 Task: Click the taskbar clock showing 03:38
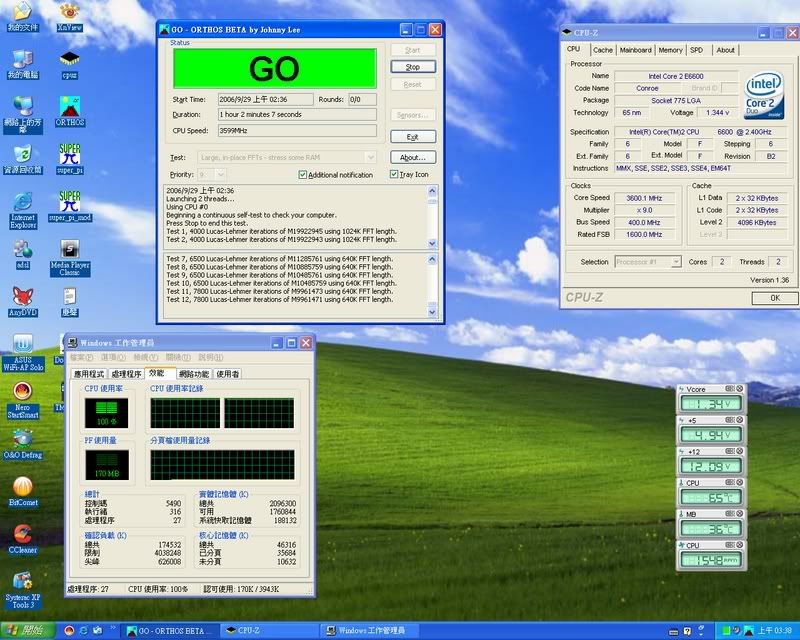pos(774,631)
